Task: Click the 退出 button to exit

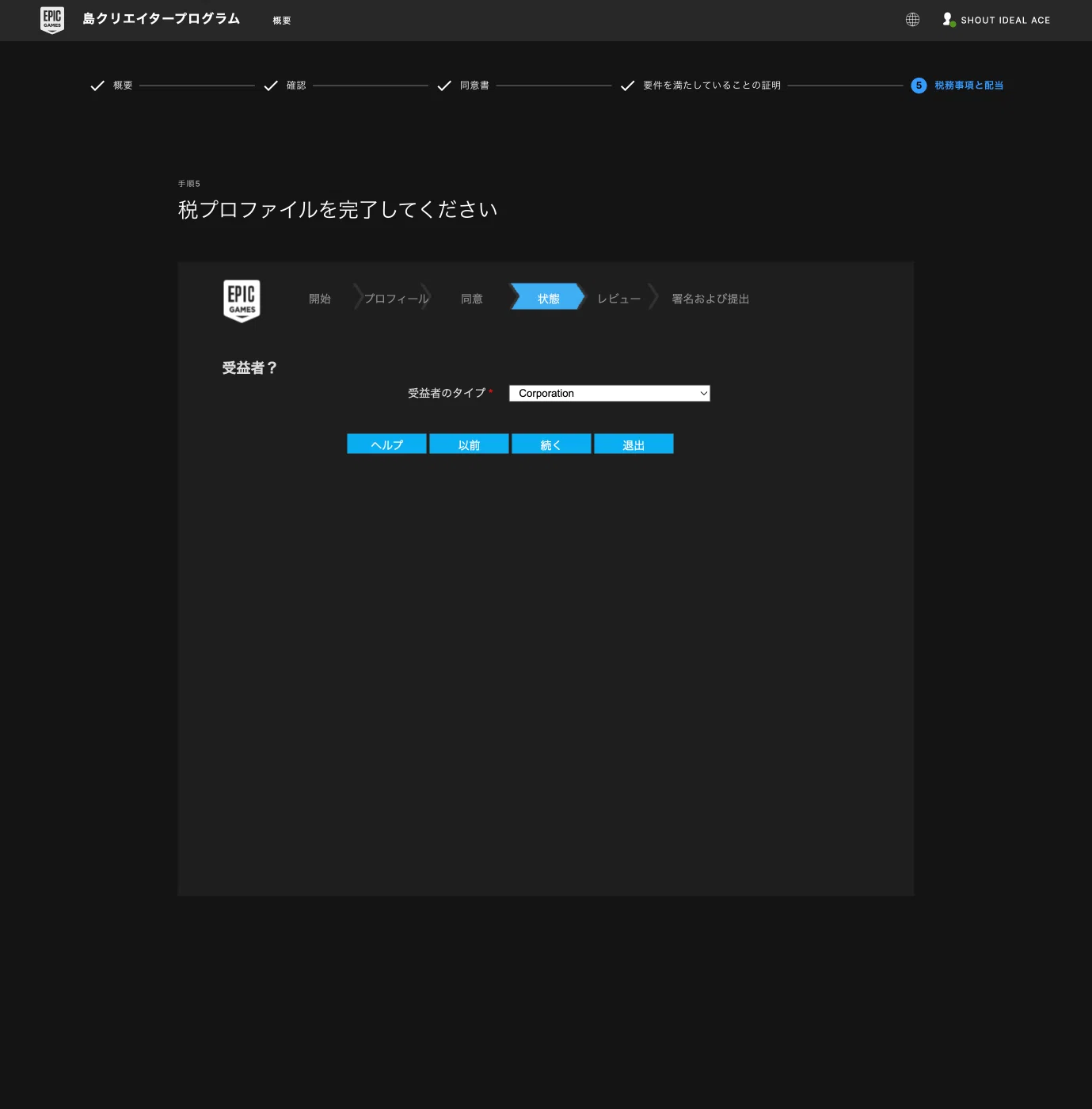Action: [634, 444]
